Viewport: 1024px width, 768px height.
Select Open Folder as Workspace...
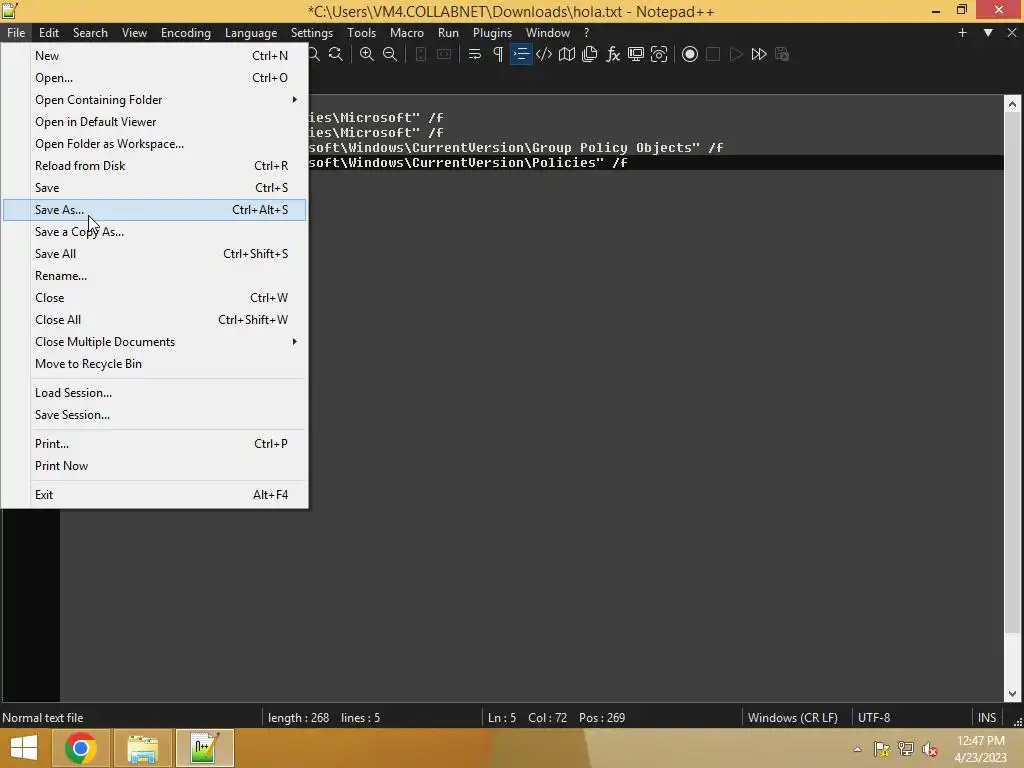[155, 144]
